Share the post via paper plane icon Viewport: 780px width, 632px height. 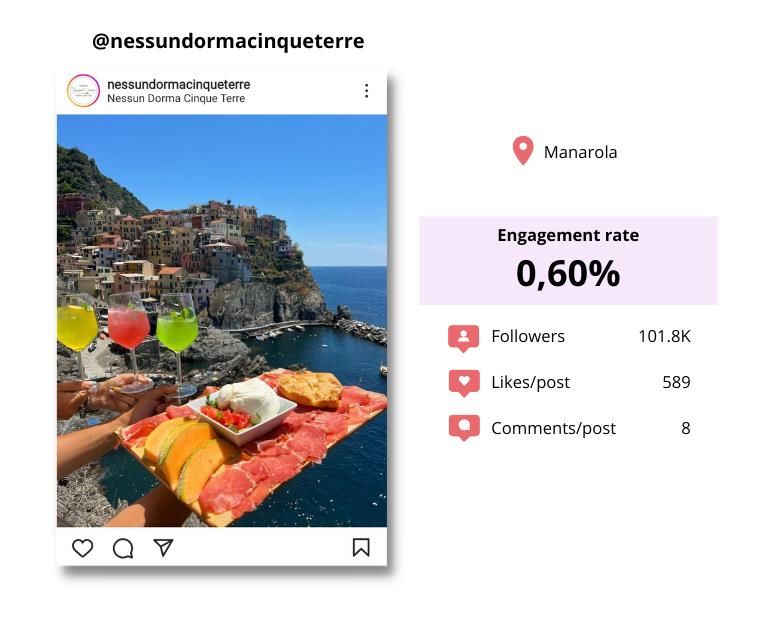163,547
